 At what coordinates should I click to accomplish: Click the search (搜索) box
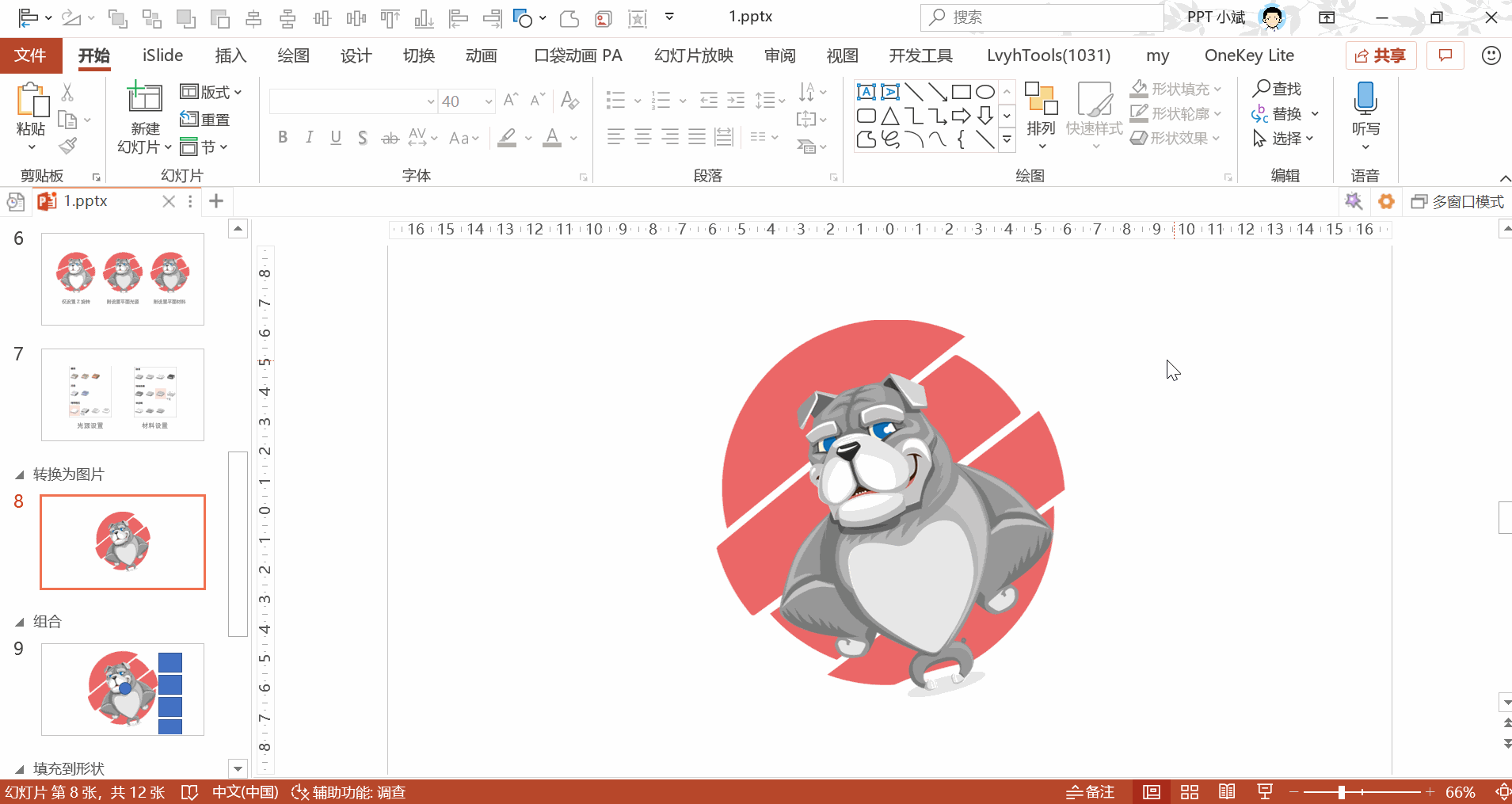coord(1042,17)
